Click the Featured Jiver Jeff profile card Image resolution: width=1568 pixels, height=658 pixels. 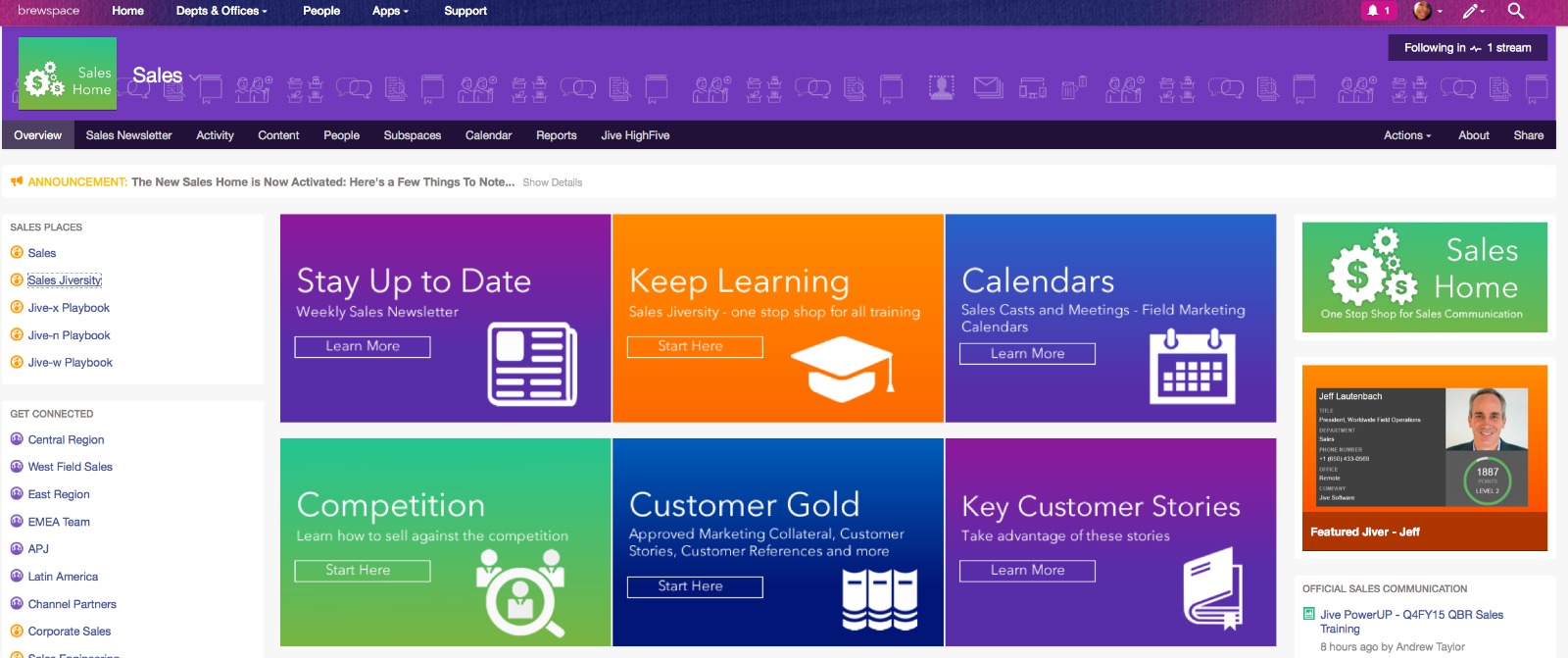pos(1424,457)
